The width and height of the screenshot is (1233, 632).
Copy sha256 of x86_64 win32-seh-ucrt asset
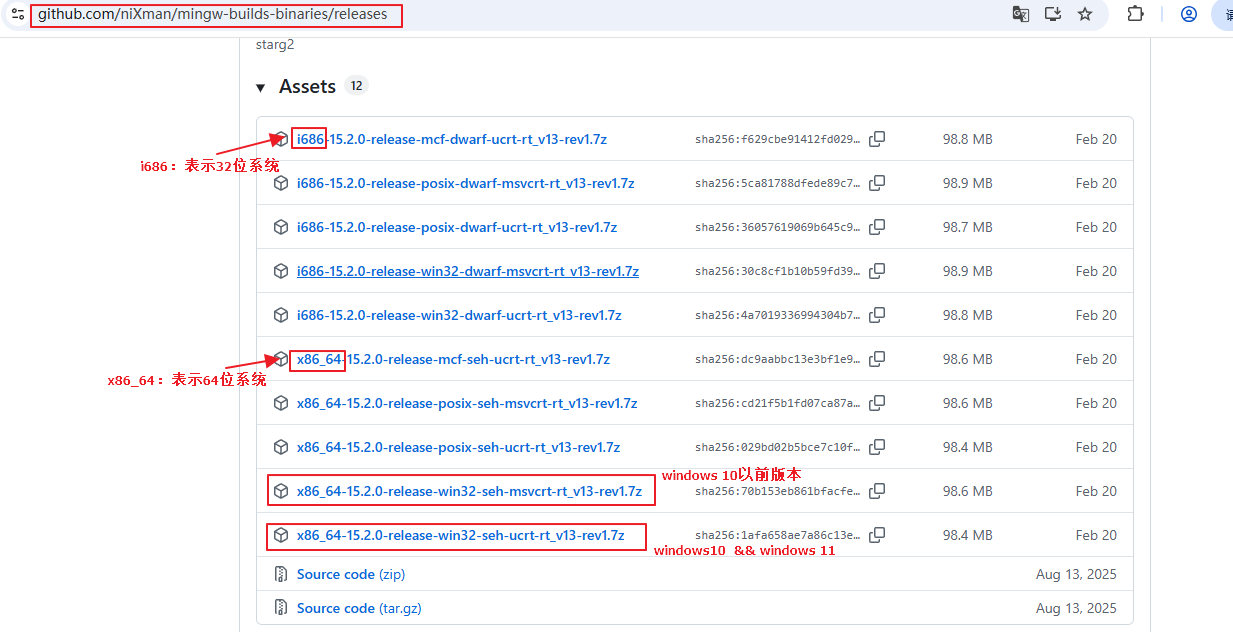tap(877, 535)
